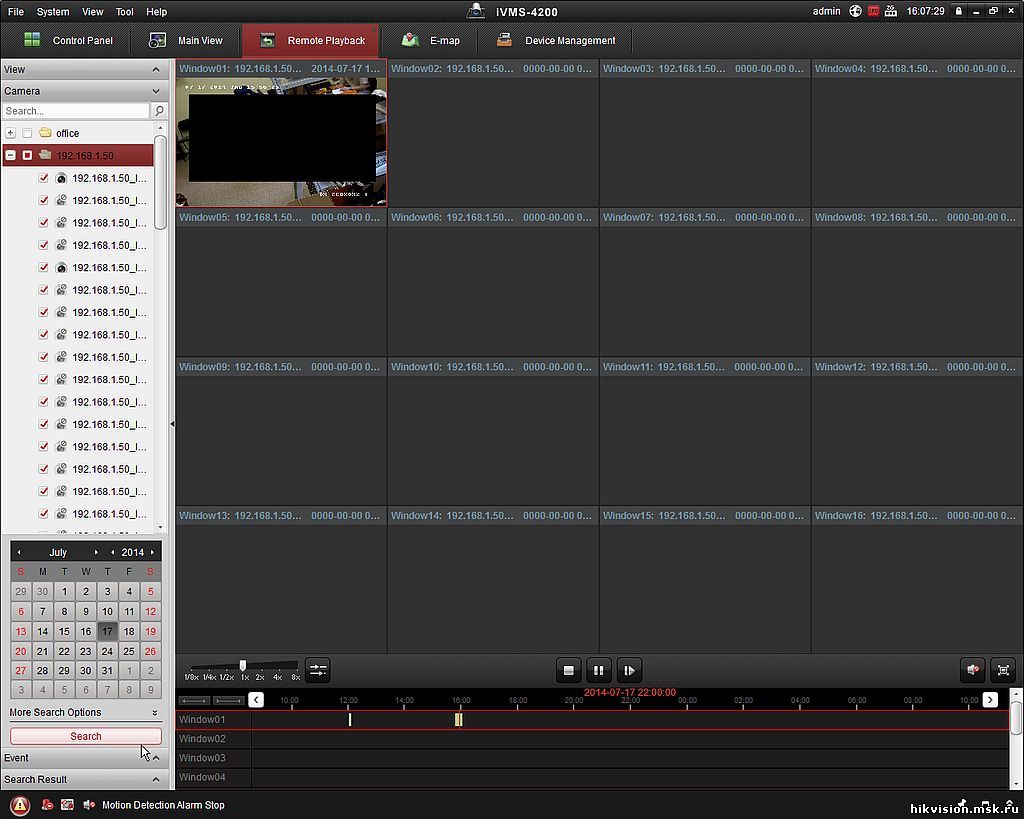Viewport: 1024px width, 819px height.
Task: Uncheck the fifth camera checkbox in the list
Action: (x=44, y=267)
